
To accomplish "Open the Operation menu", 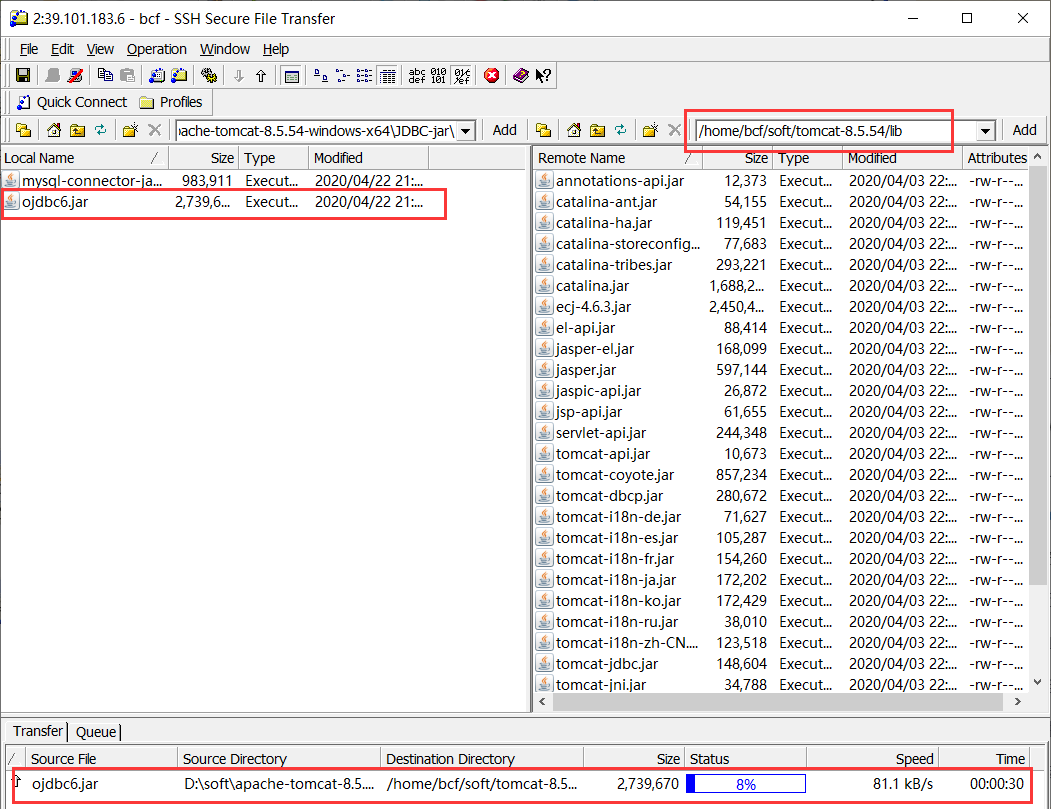I will point(156,49).
